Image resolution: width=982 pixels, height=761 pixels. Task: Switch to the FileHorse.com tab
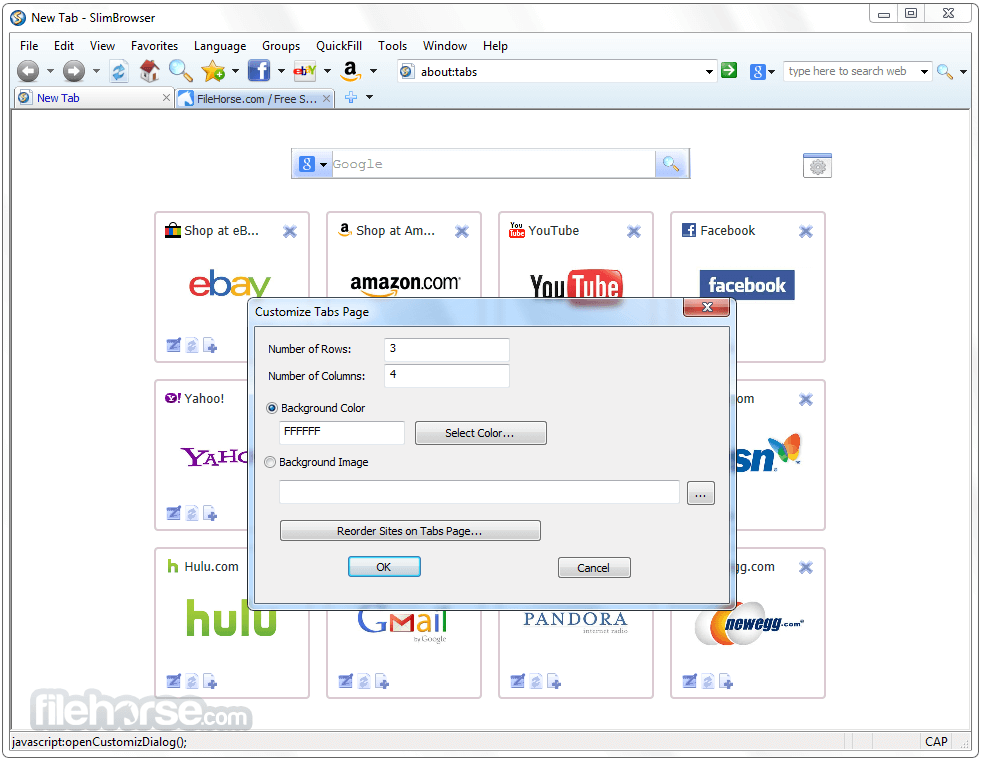click(x=256, y=98)
